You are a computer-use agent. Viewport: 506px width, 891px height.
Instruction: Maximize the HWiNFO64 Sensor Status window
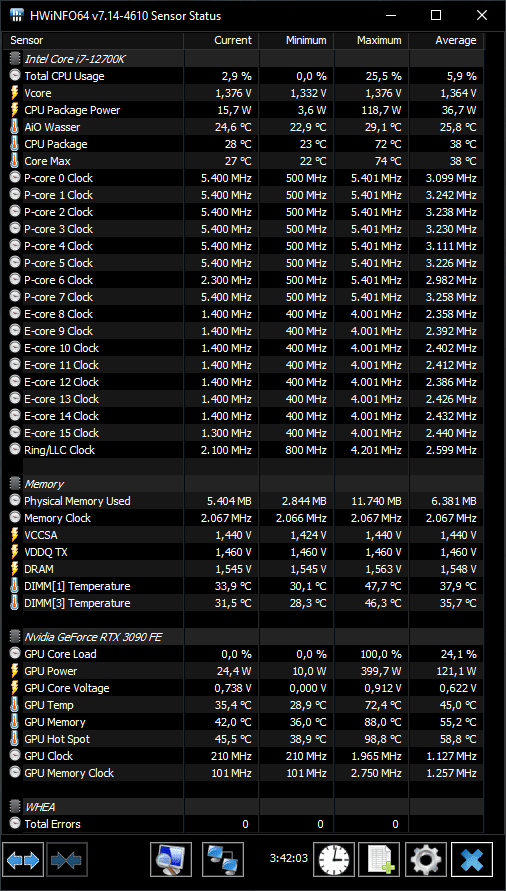click(x=436, y=15)
